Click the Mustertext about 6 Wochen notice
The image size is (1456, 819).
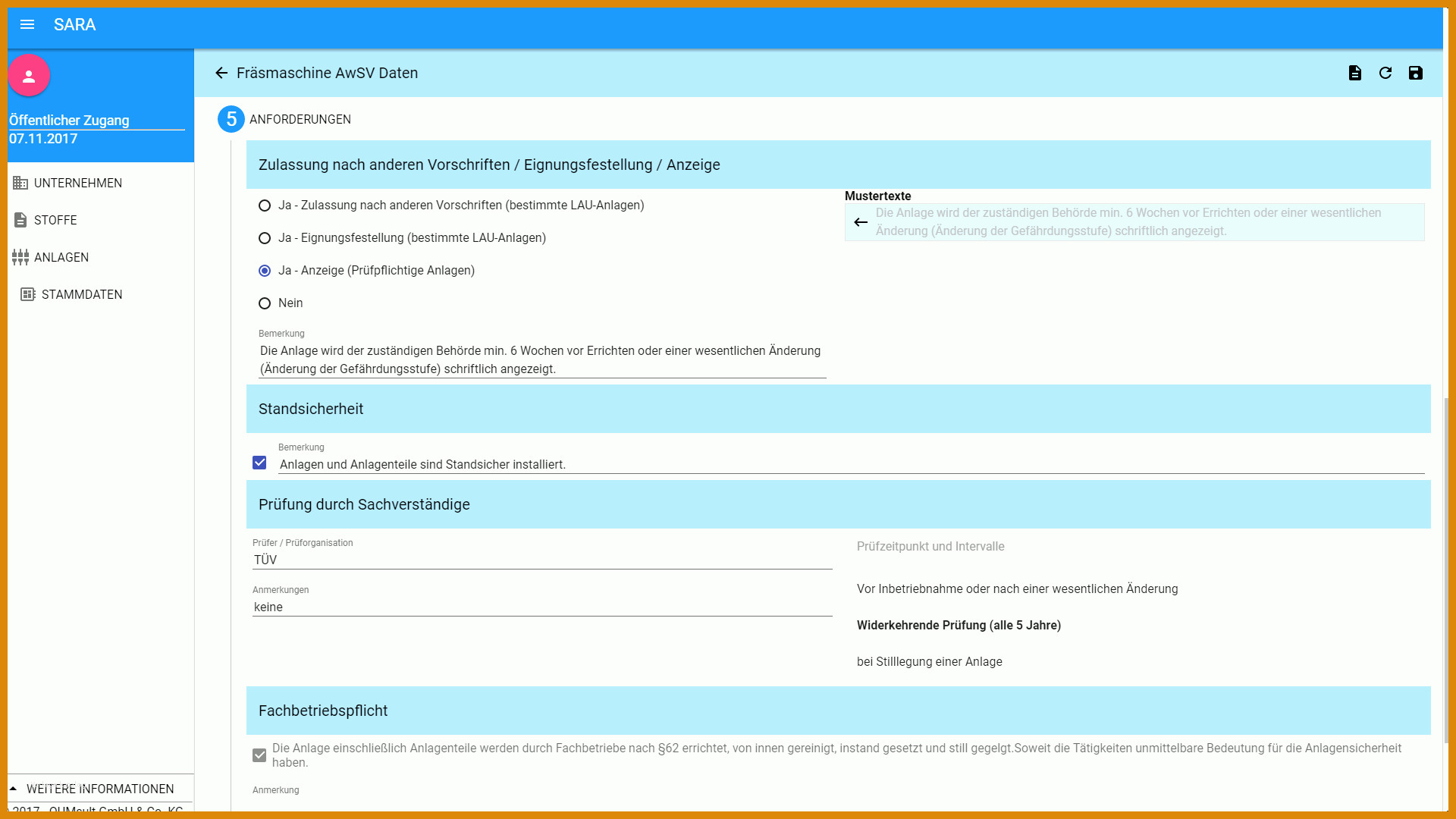(1134, 222)
